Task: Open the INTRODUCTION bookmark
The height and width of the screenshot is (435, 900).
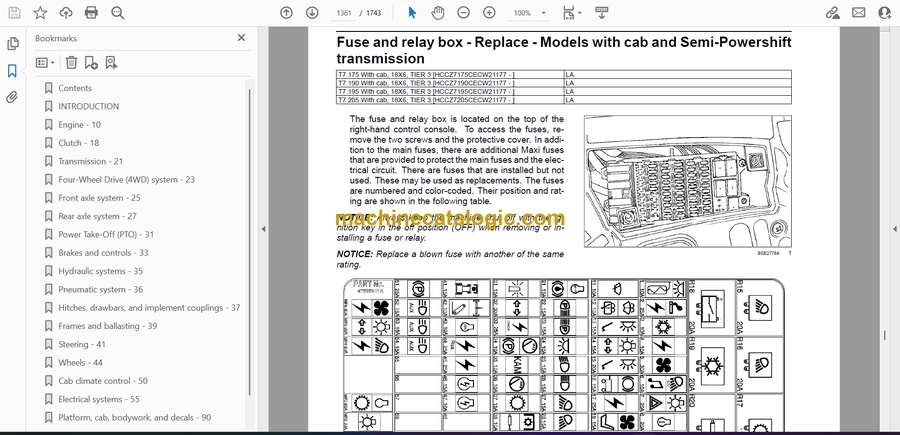Action: (88, 106)
